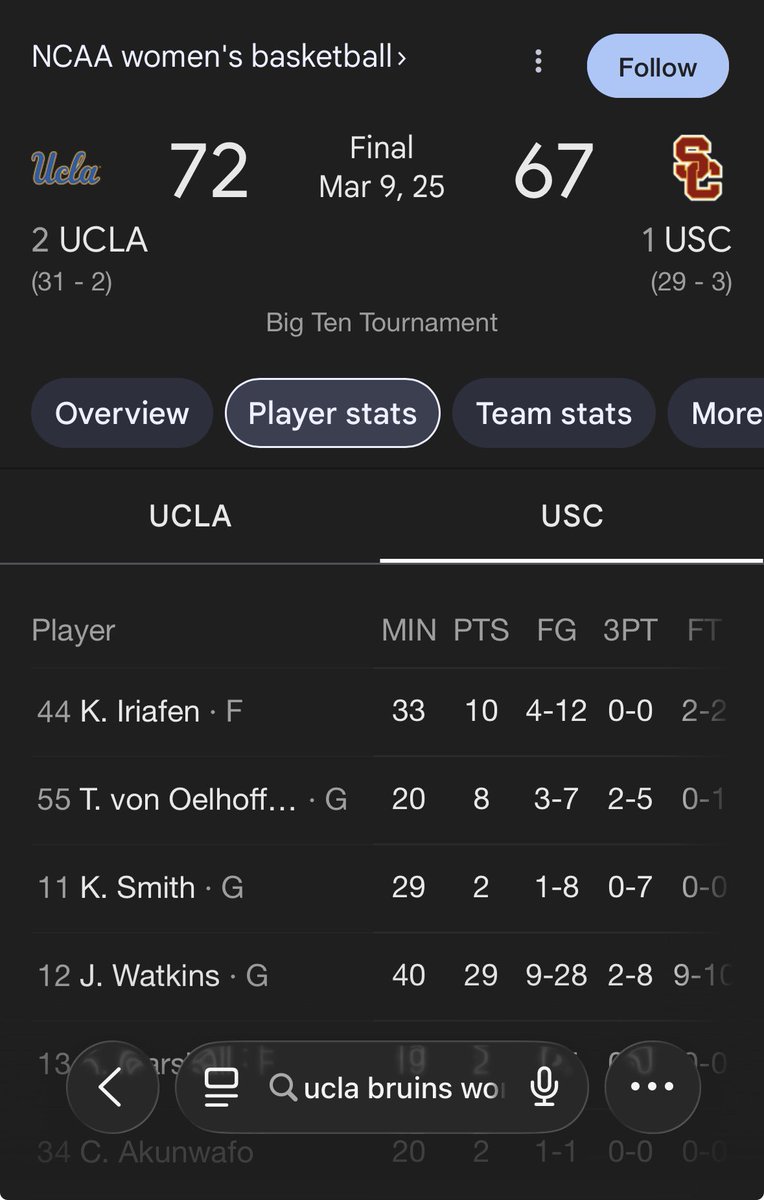Image resolution: width=764 pixels, height=1200 pixels.
Task: Select the Player stats tab
Action: point(332,413)
